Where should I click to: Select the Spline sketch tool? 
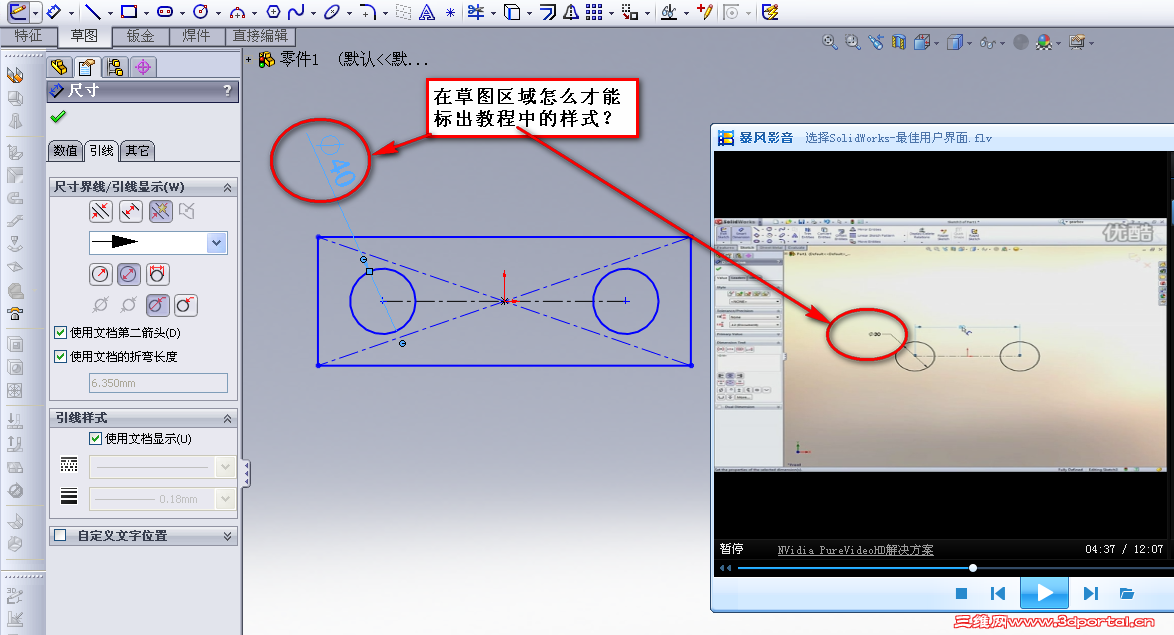tap(296, 12)
